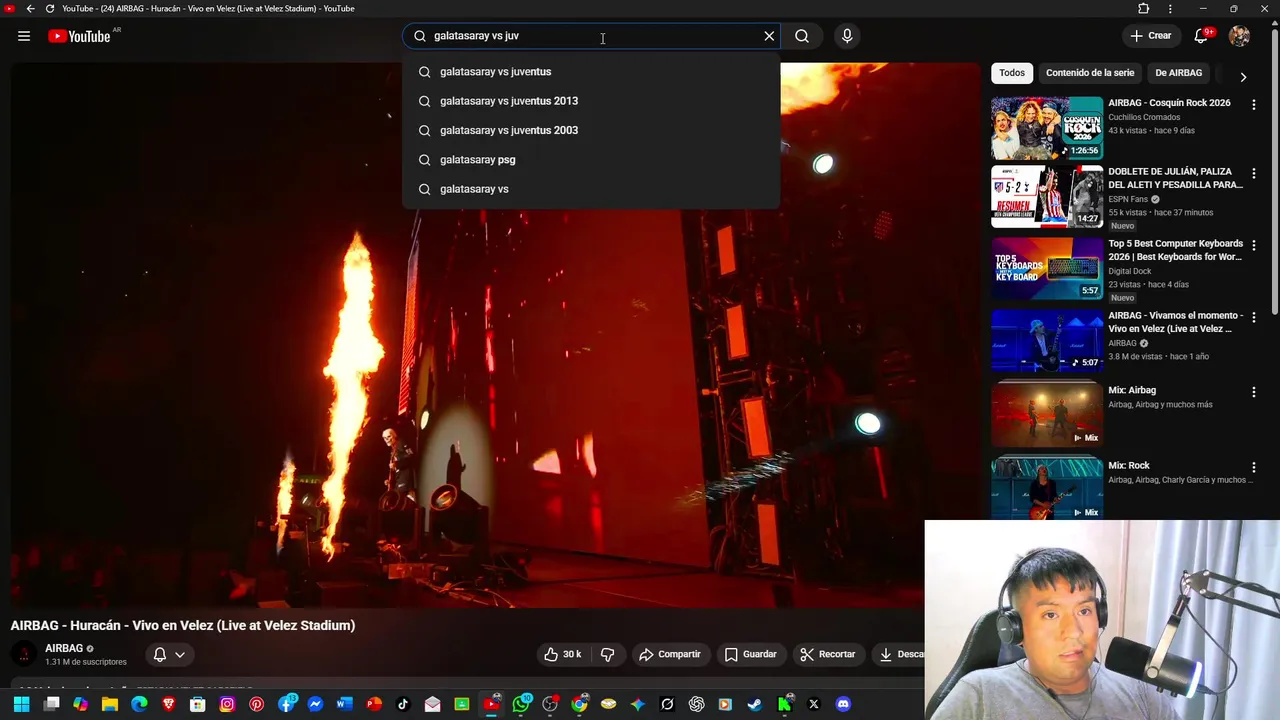Open ChatGPT from taskbar
This screenshot has width=1280, height=720.
[x=696, y=704]
